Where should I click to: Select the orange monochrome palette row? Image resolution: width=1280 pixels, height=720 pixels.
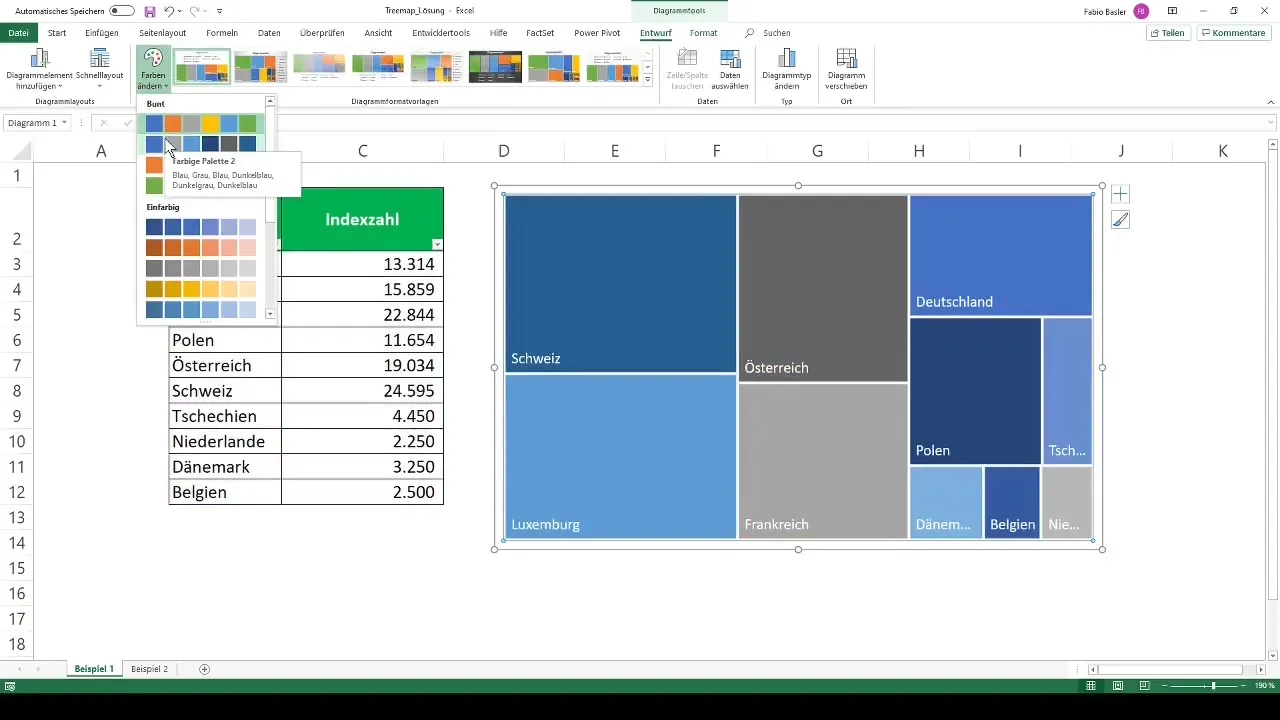pos(201,247)
